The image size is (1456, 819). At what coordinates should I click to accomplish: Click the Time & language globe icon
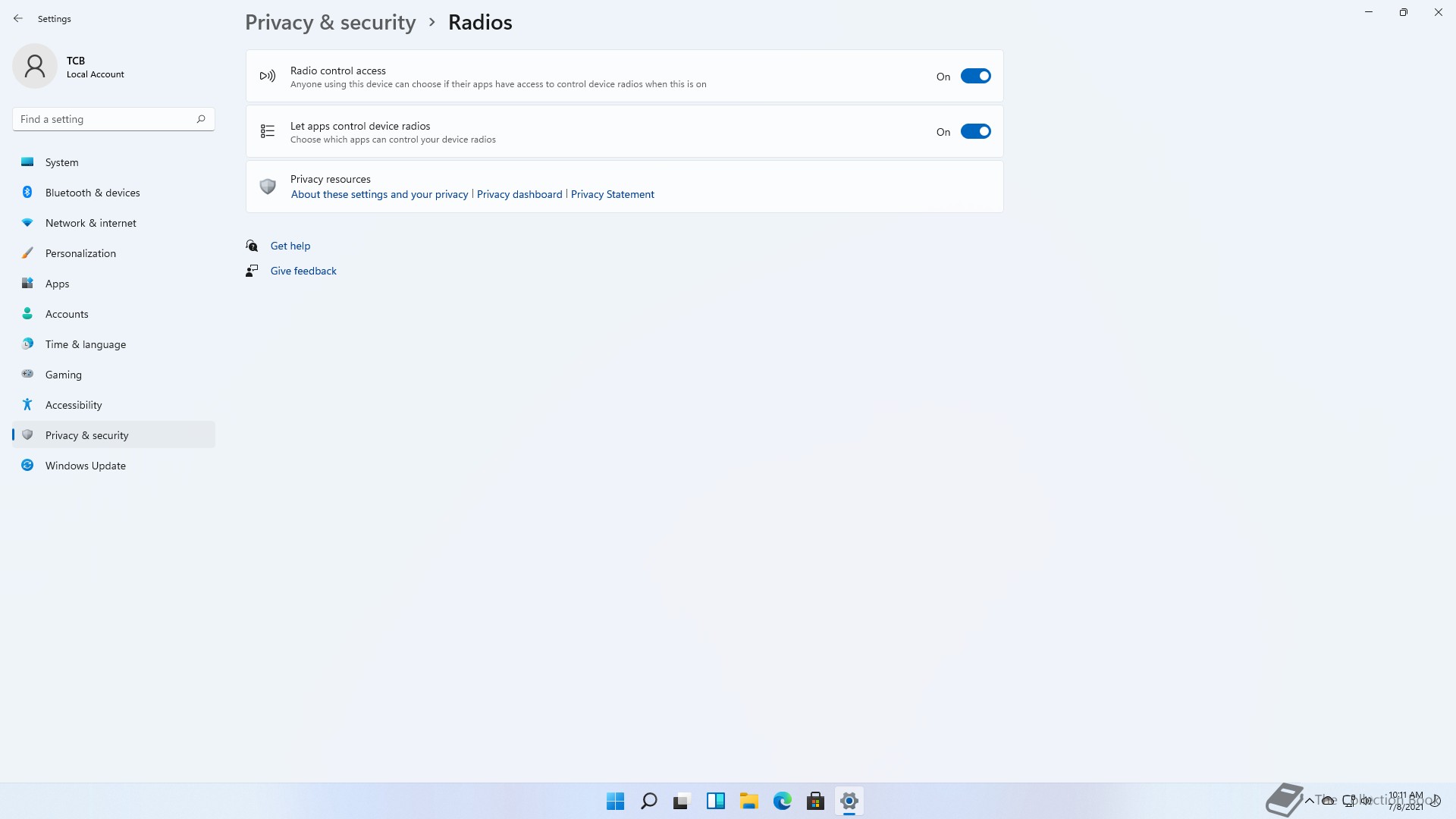coord(27,344)
